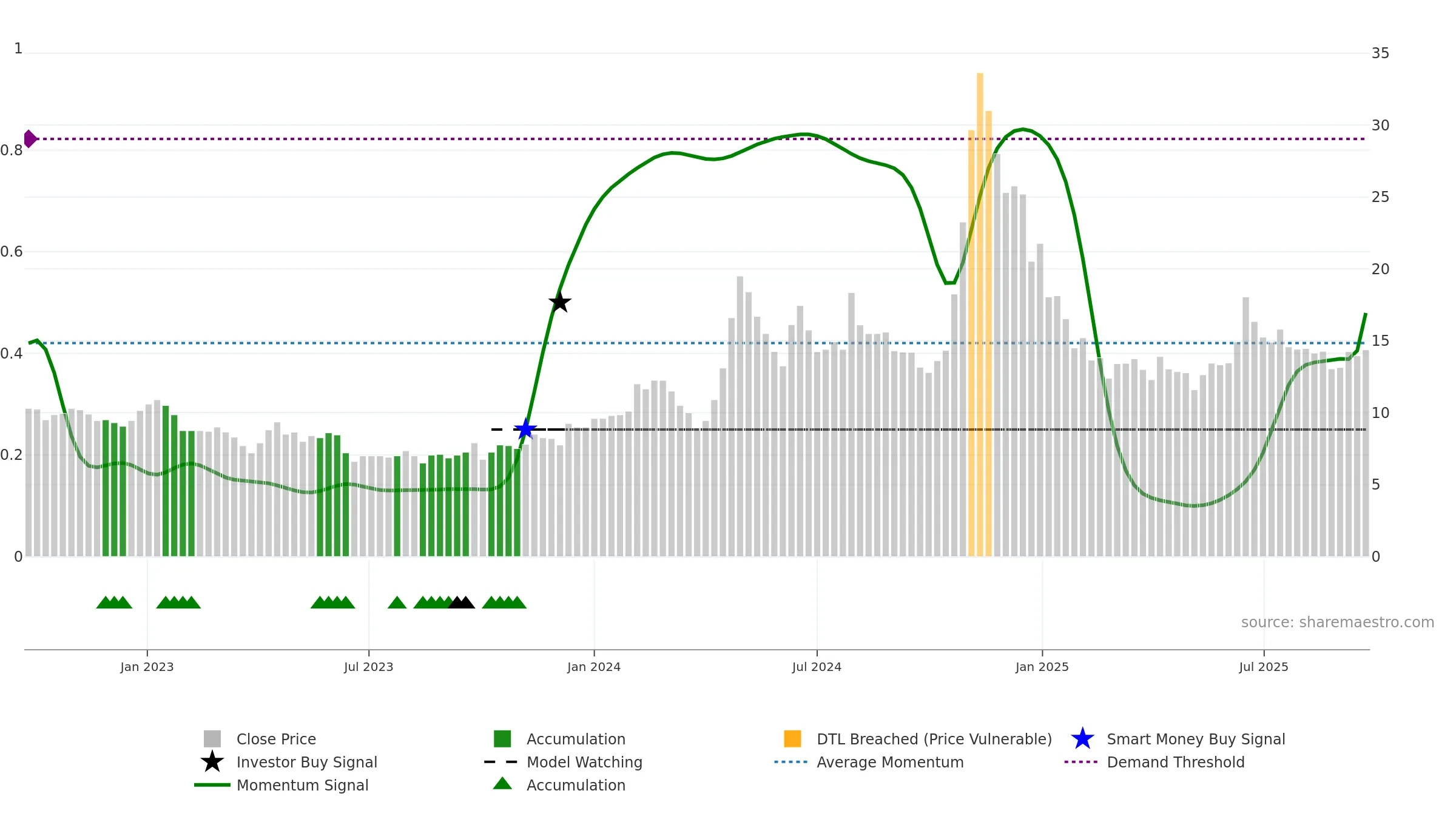Toggle the Model Watching legend entry
This screenshot has width=1456, height=819.
point(584,762)
